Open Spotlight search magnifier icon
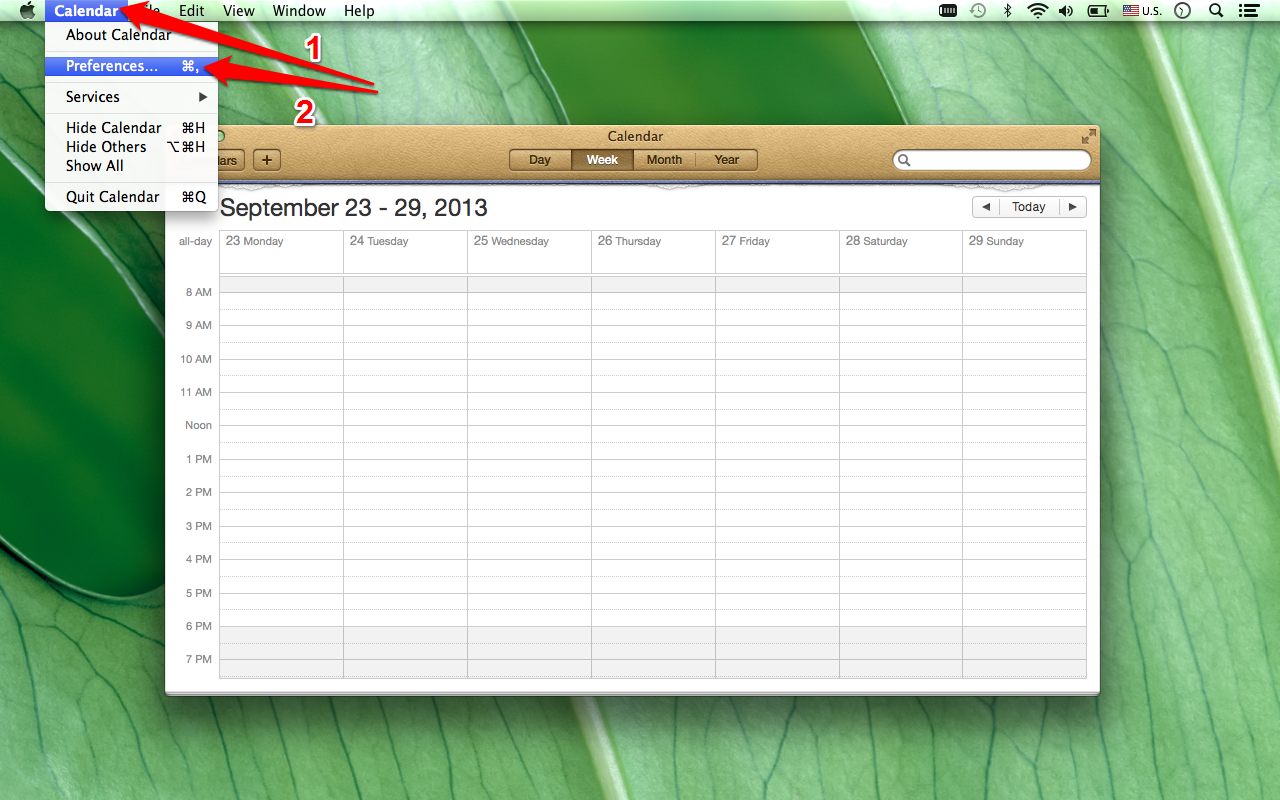Screen dimensions: 1280x800 tap(1216, 11)
